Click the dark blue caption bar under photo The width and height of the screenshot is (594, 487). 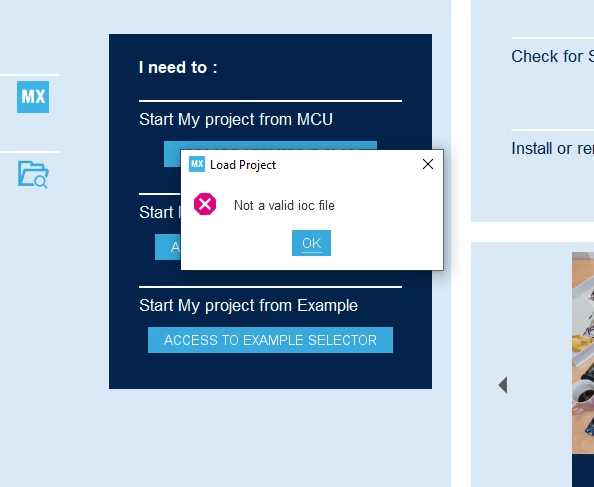pos(583,471)
